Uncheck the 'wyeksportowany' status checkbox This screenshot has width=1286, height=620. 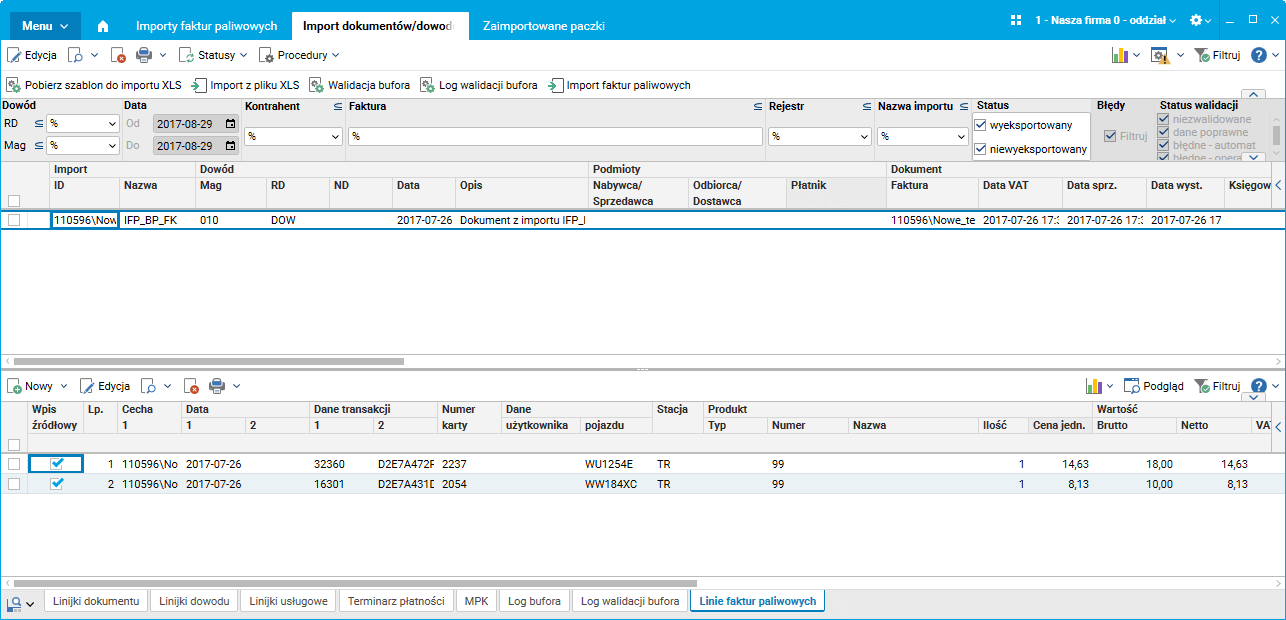click(980, 125)
